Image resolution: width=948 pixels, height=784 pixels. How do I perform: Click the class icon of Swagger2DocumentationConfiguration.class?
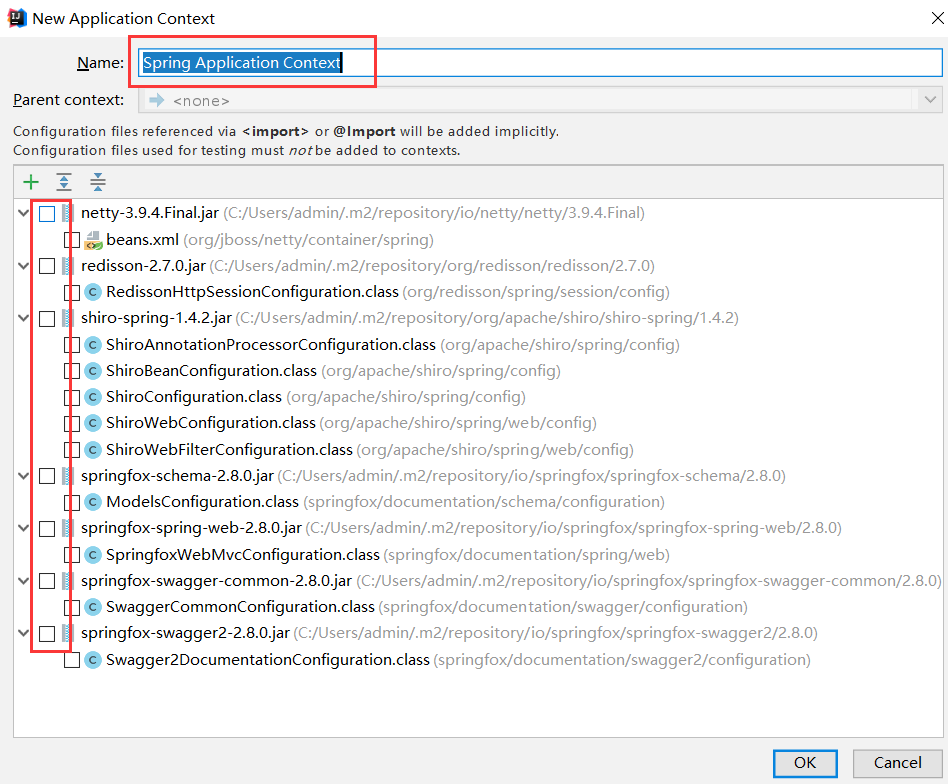click(x=93, y=660)
